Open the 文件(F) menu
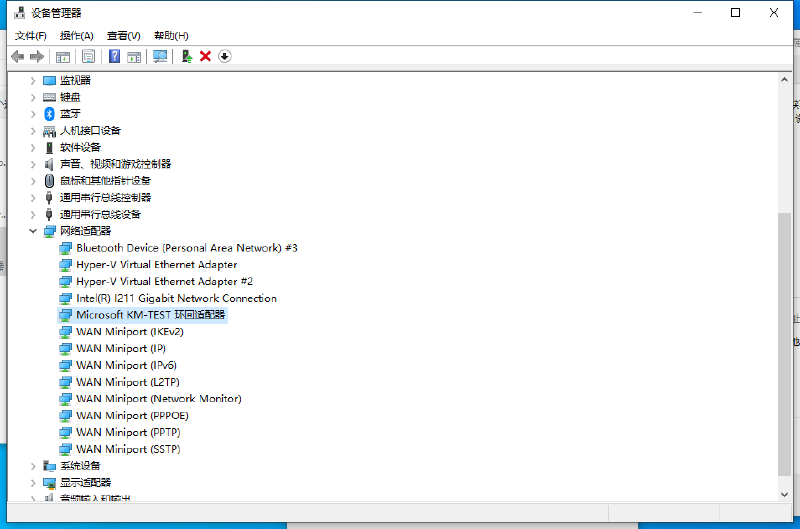The image size is (800, 529). coord(30,36)
